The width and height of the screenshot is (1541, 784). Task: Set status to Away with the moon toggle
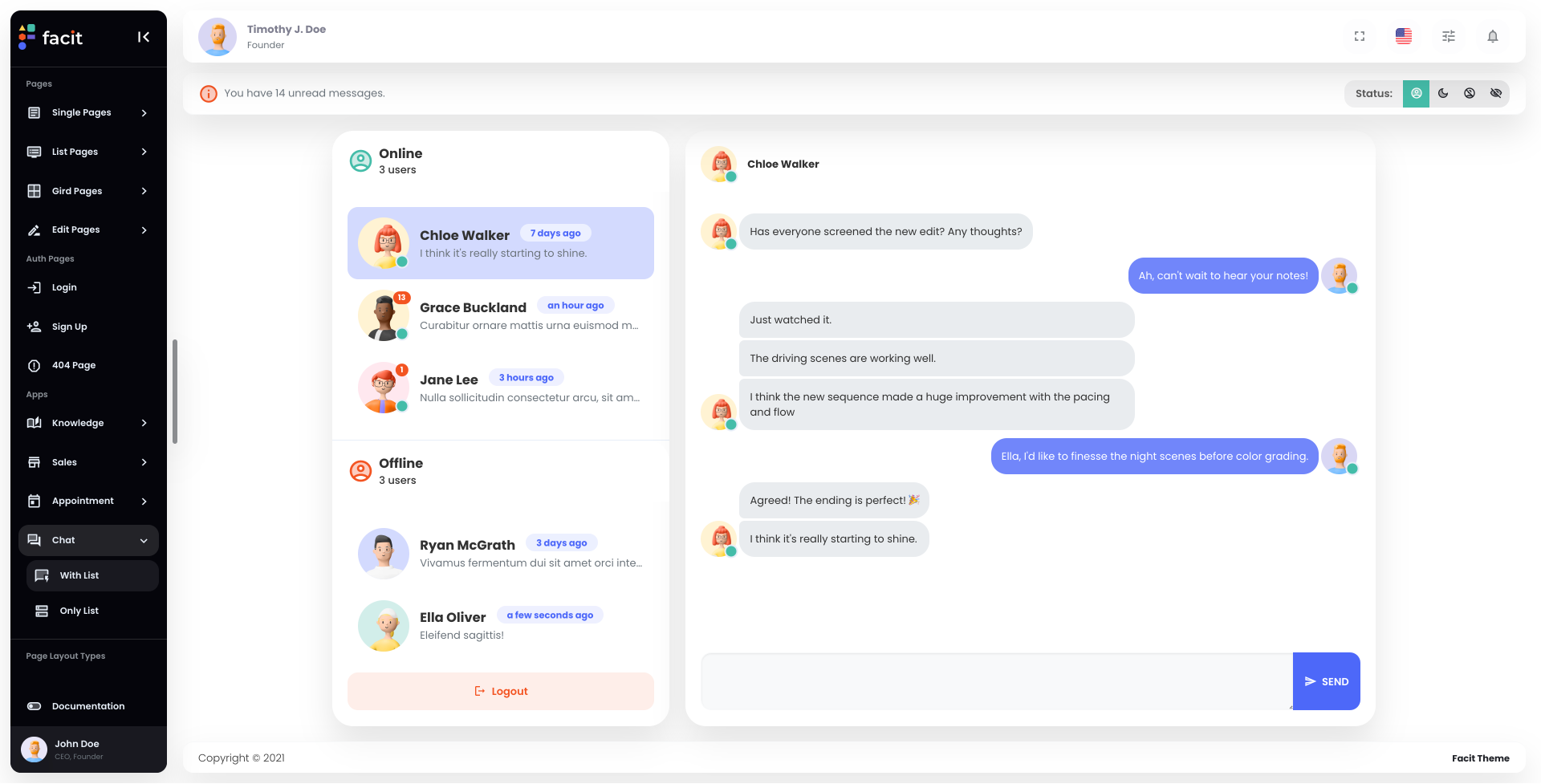tap(1443, 93)
